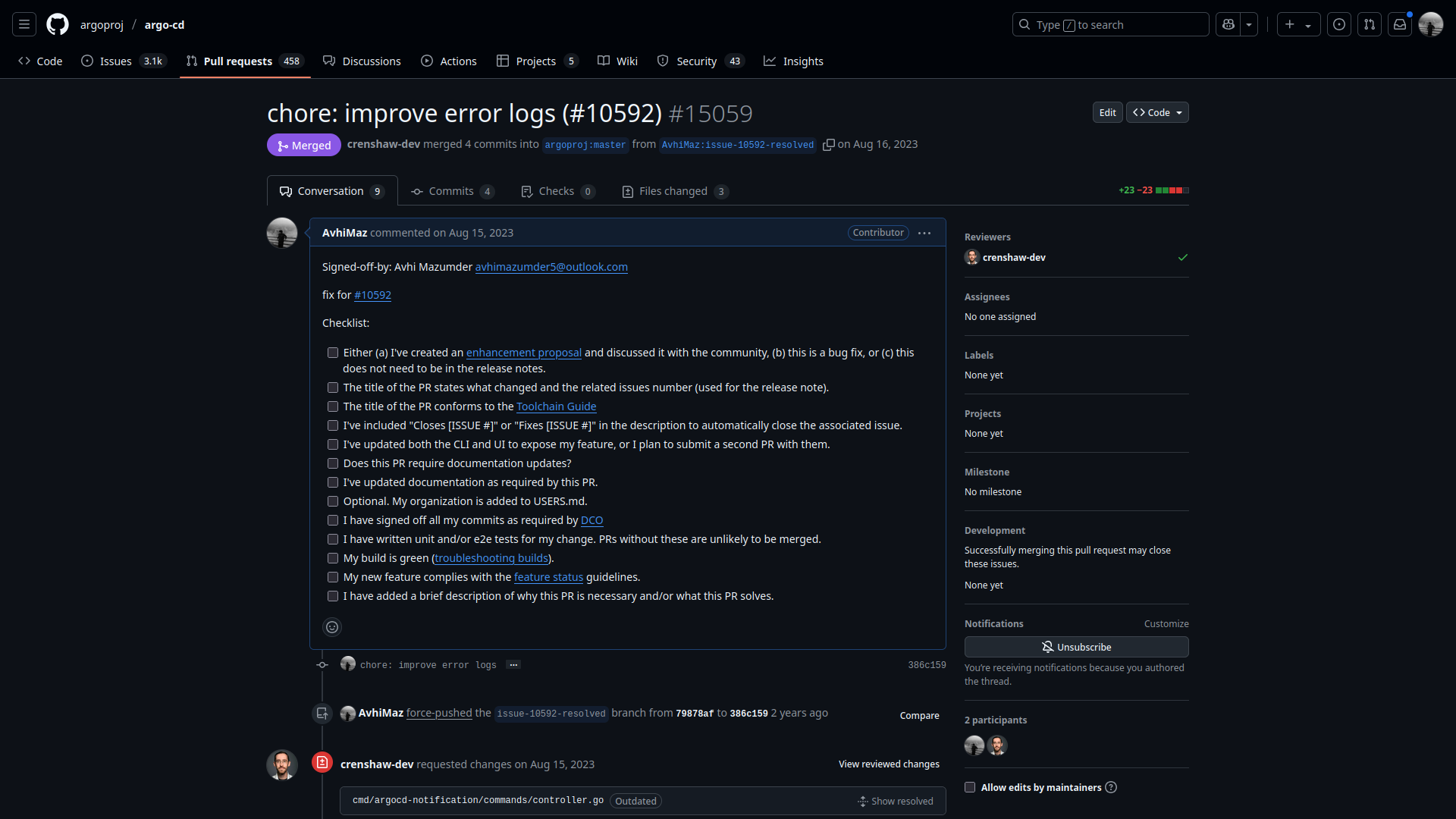Open the Actions repository tab

tap(449, 61)
